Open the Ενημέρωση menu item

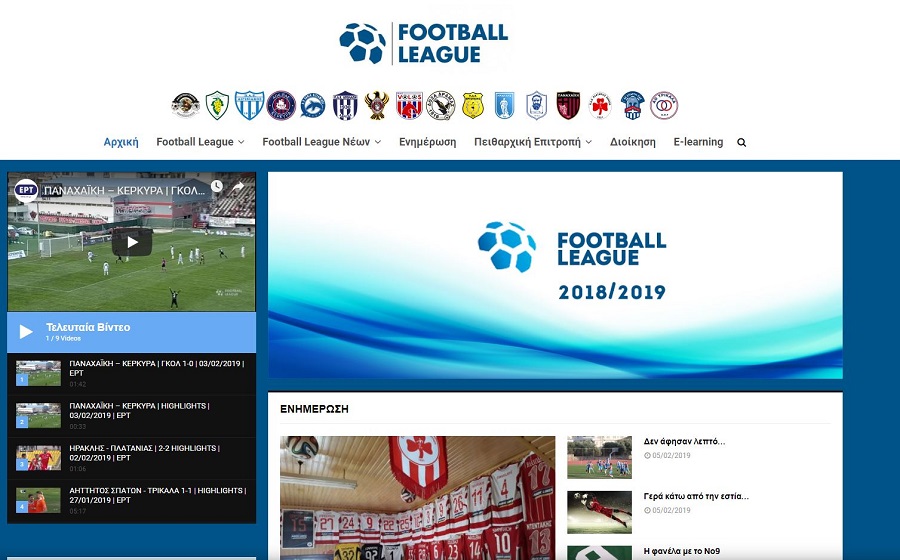click(428, 142)
